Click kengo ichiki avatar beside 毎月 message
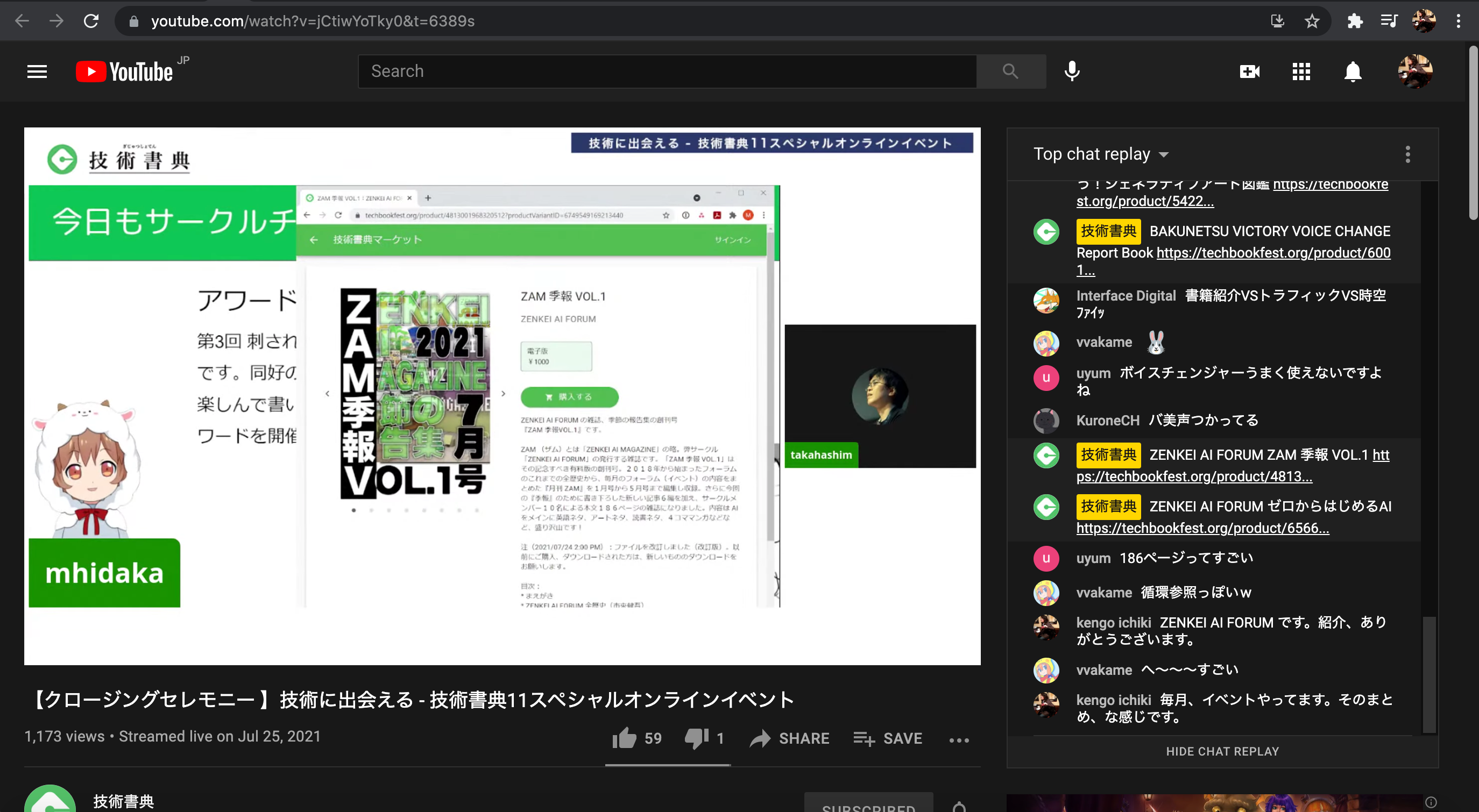The image size is (1479, 812). 1046,704
